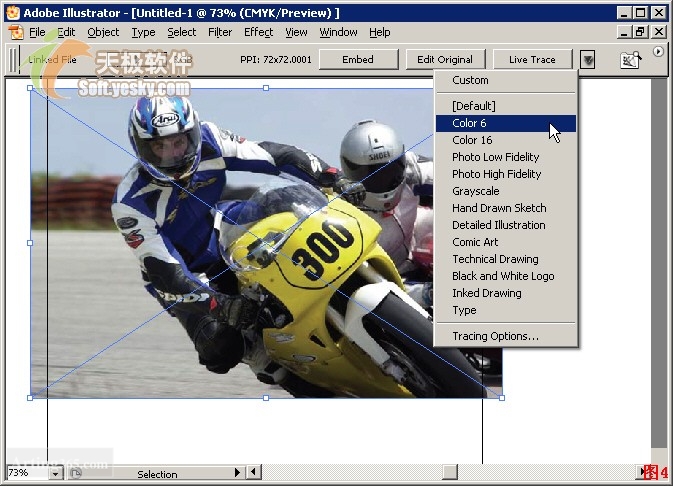Open the File menu
673x486 pixels.
[37, 32]
